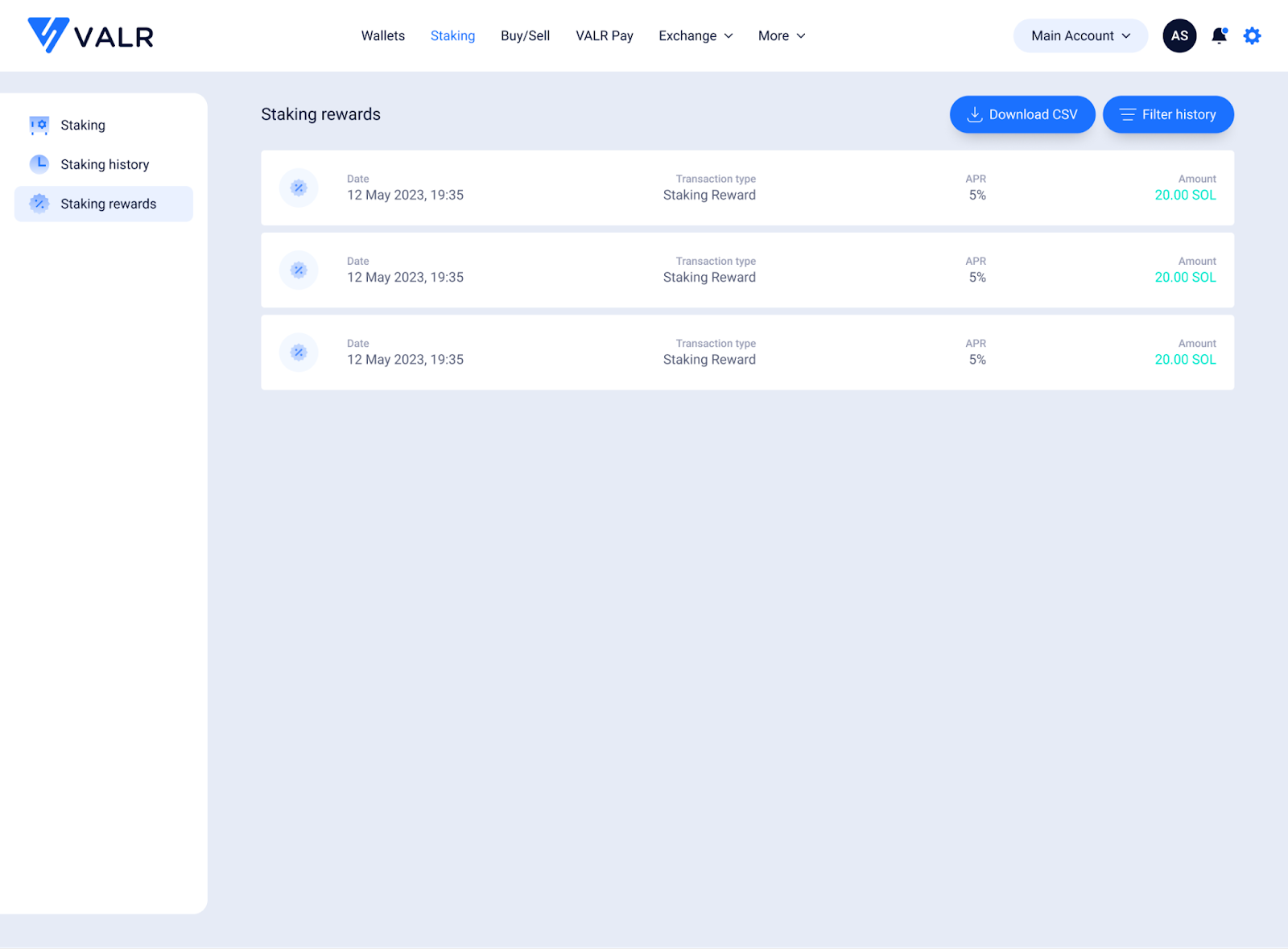
Task: Expand the Main Account dropdown
Action: click(1080, 35)
